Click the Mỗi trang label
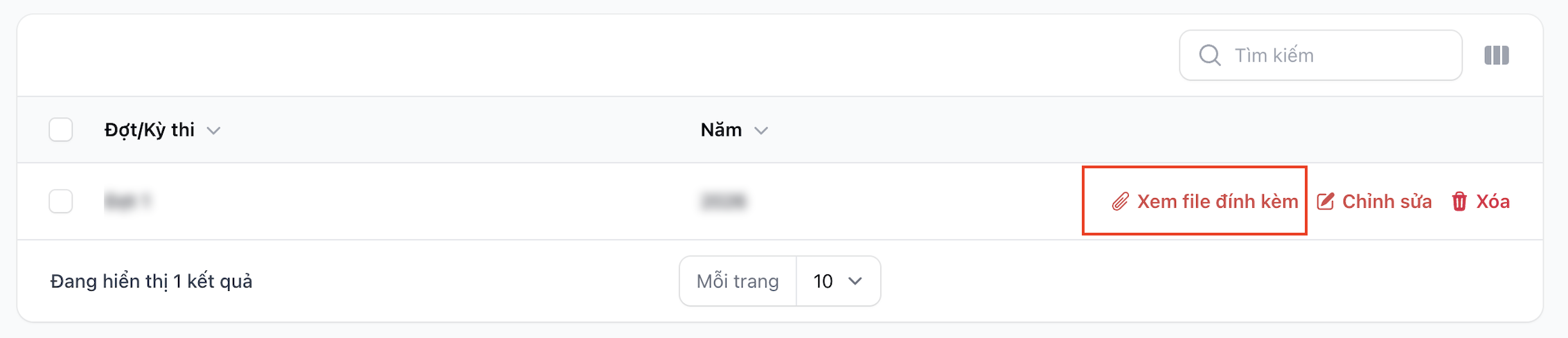Screen dimensions: 1568x338 coord(738,281)
